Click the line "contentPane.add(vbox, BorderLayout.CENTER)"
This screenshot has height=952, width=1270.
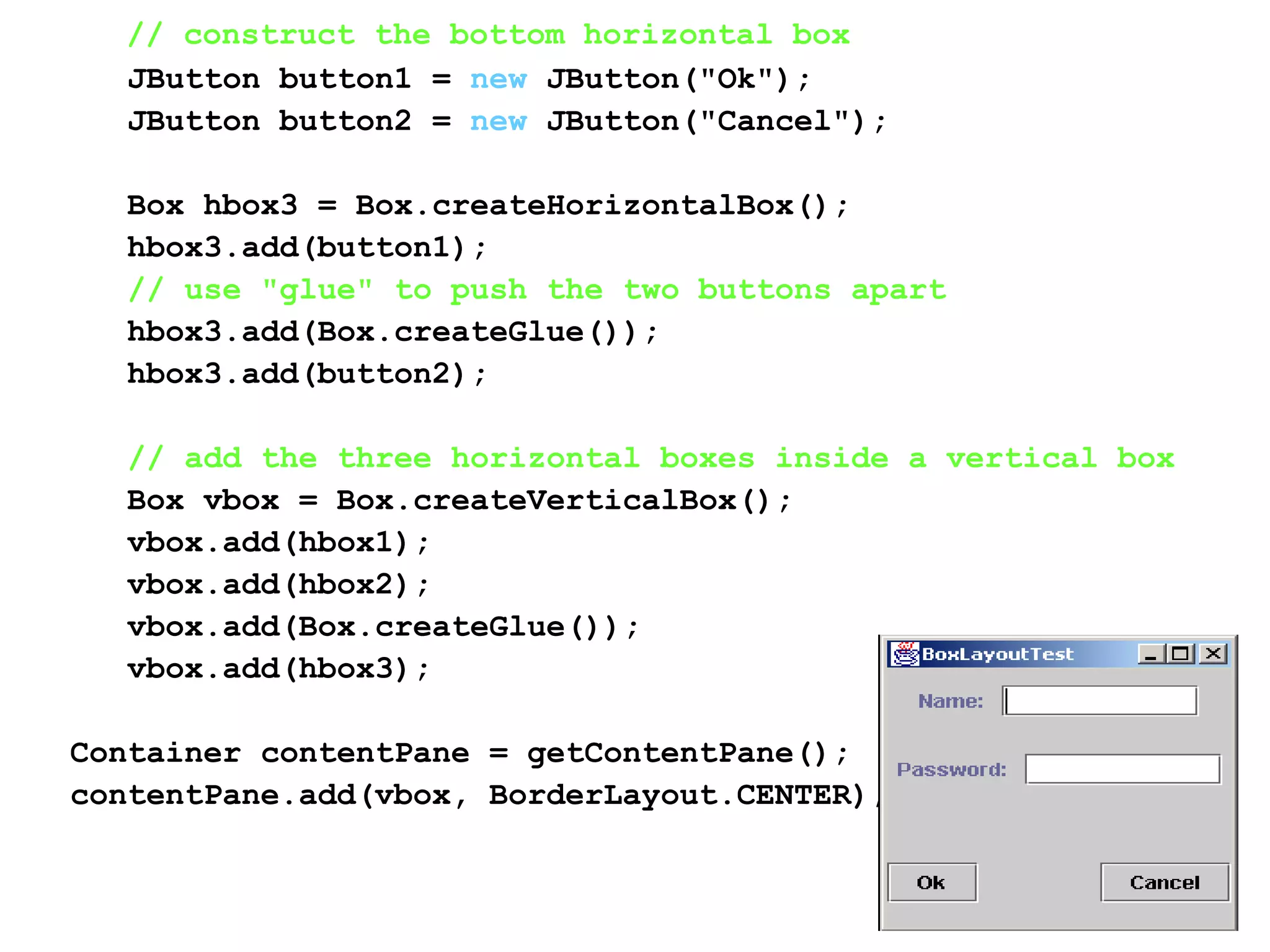(474, 796)
